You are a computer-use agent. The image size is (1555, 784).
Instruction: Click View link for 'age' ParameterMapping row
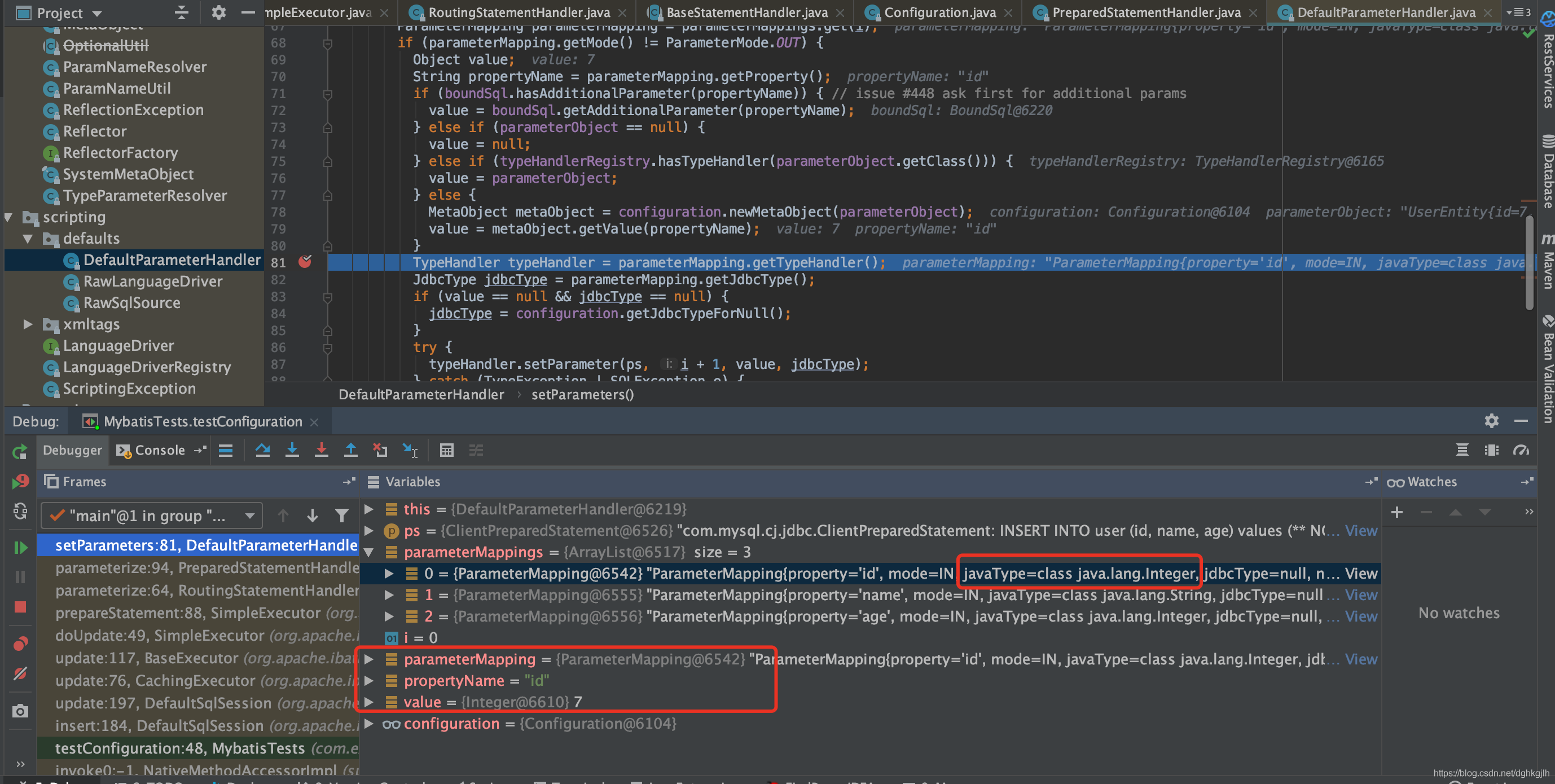pos(1361,617)
